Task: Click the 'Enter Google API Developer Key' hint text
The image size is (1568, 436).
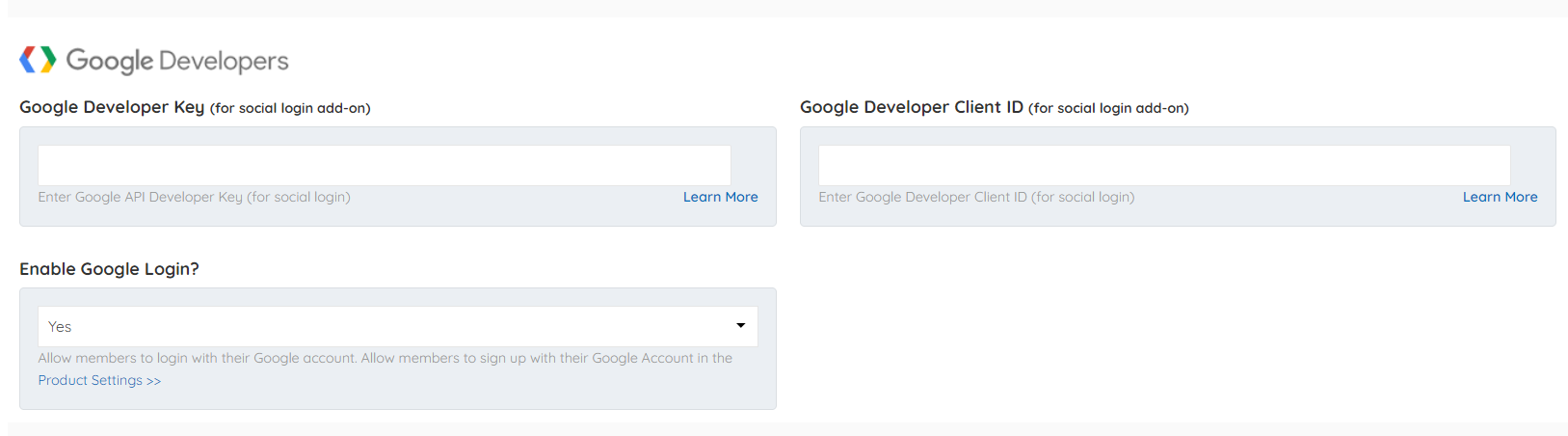Action: coord(194,197)
